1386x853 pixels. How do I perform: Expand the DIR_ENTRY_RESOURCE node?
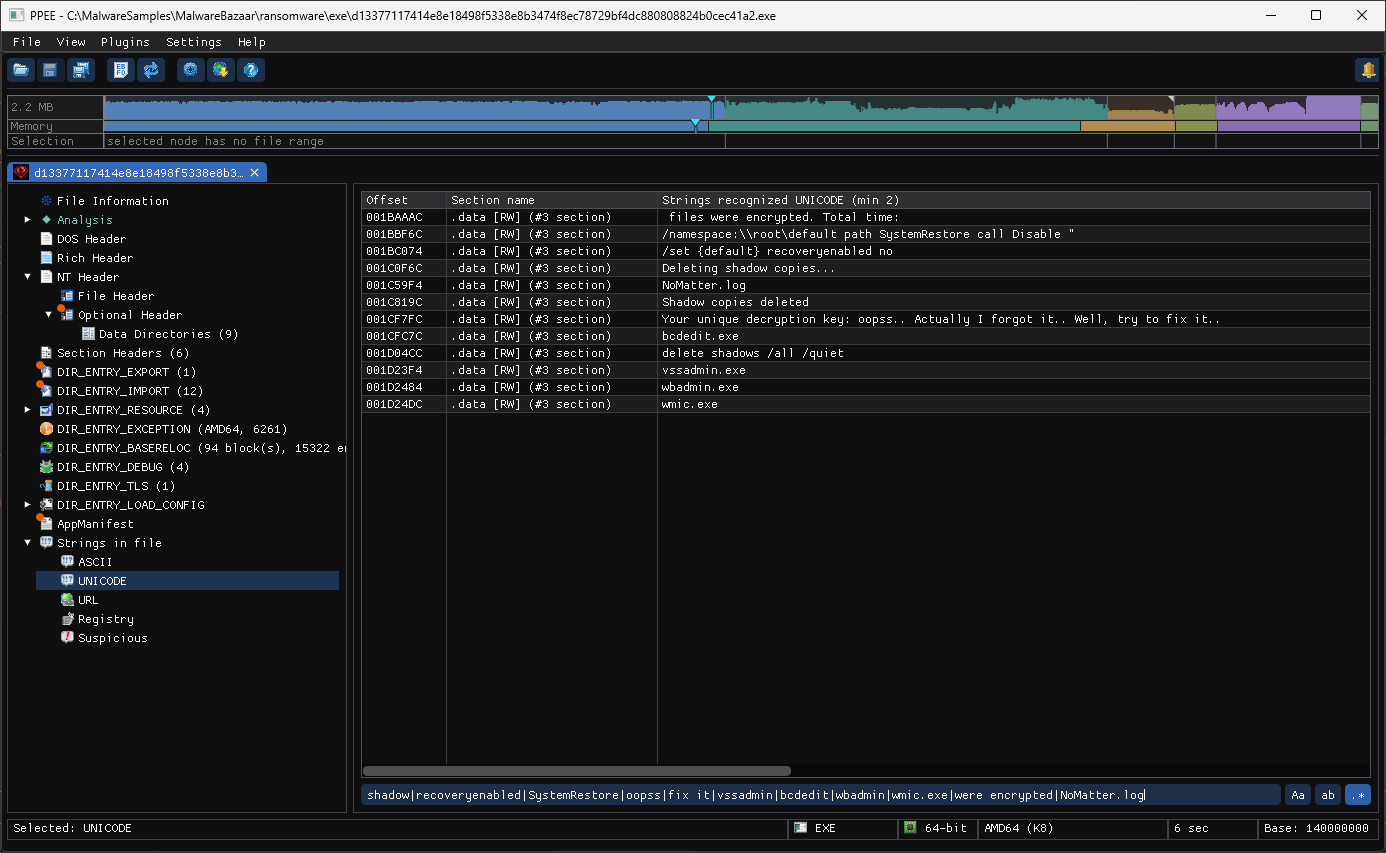pyautogui.click(x=28, y=410)
